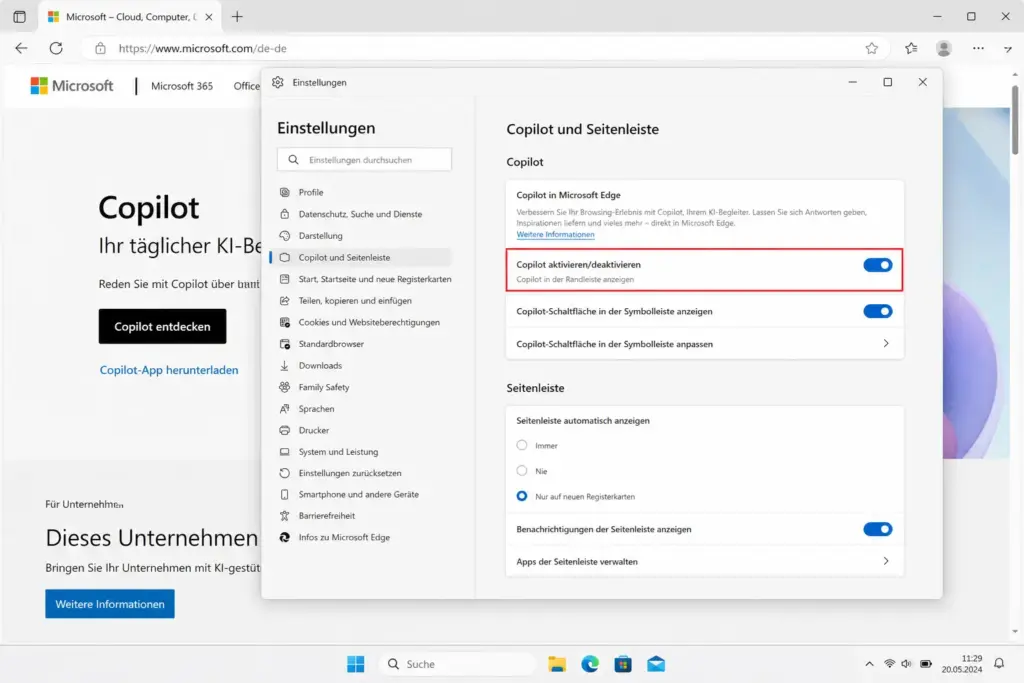Screen dimensions: 1024x683
Task: Toggle Copilot-Schaltfläche in der Symbolleiste anzeigen switch
Action: [x=878, y=311]
